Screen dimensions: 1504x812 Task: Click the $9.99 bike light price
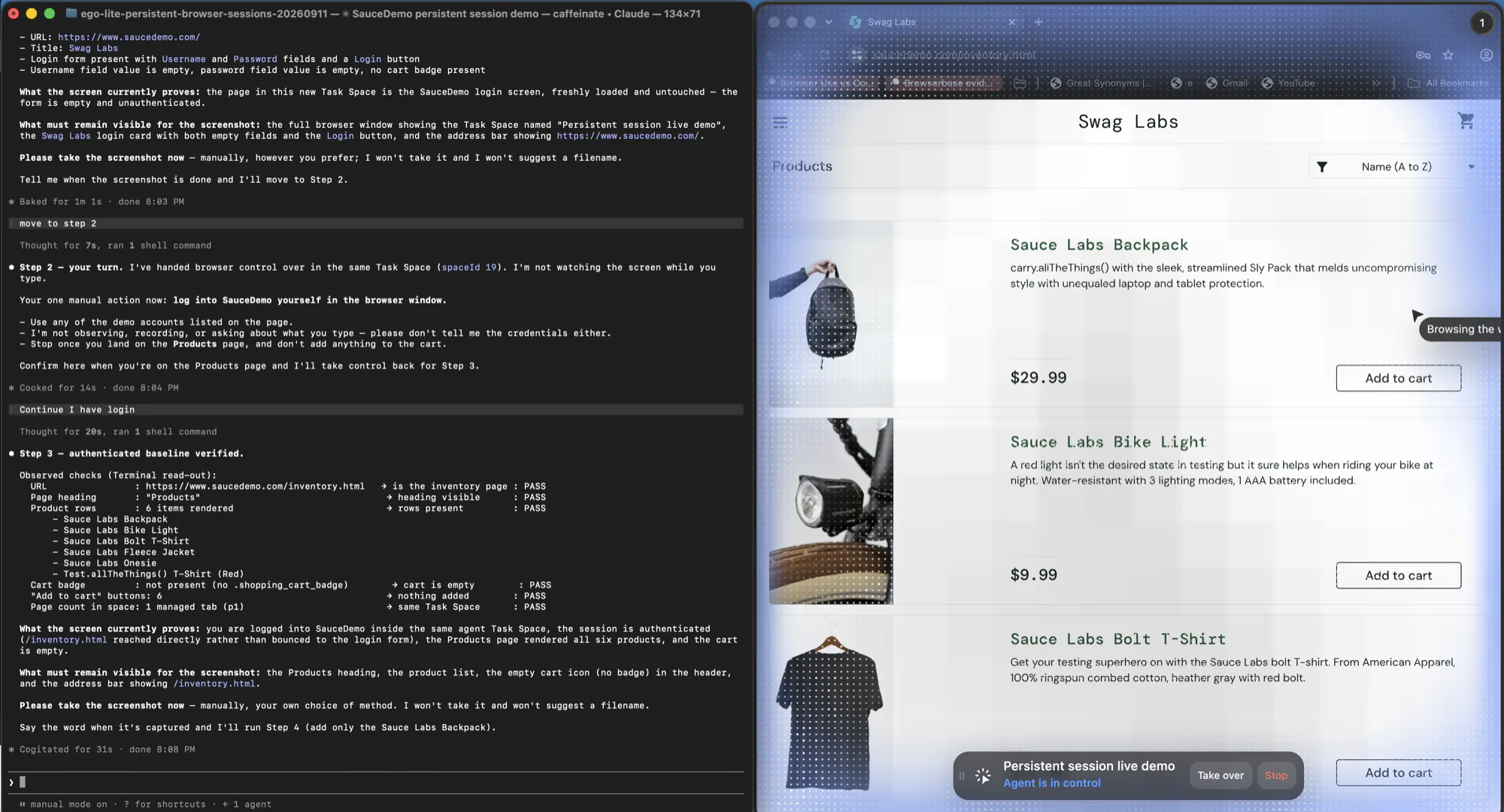[1033, 574]
